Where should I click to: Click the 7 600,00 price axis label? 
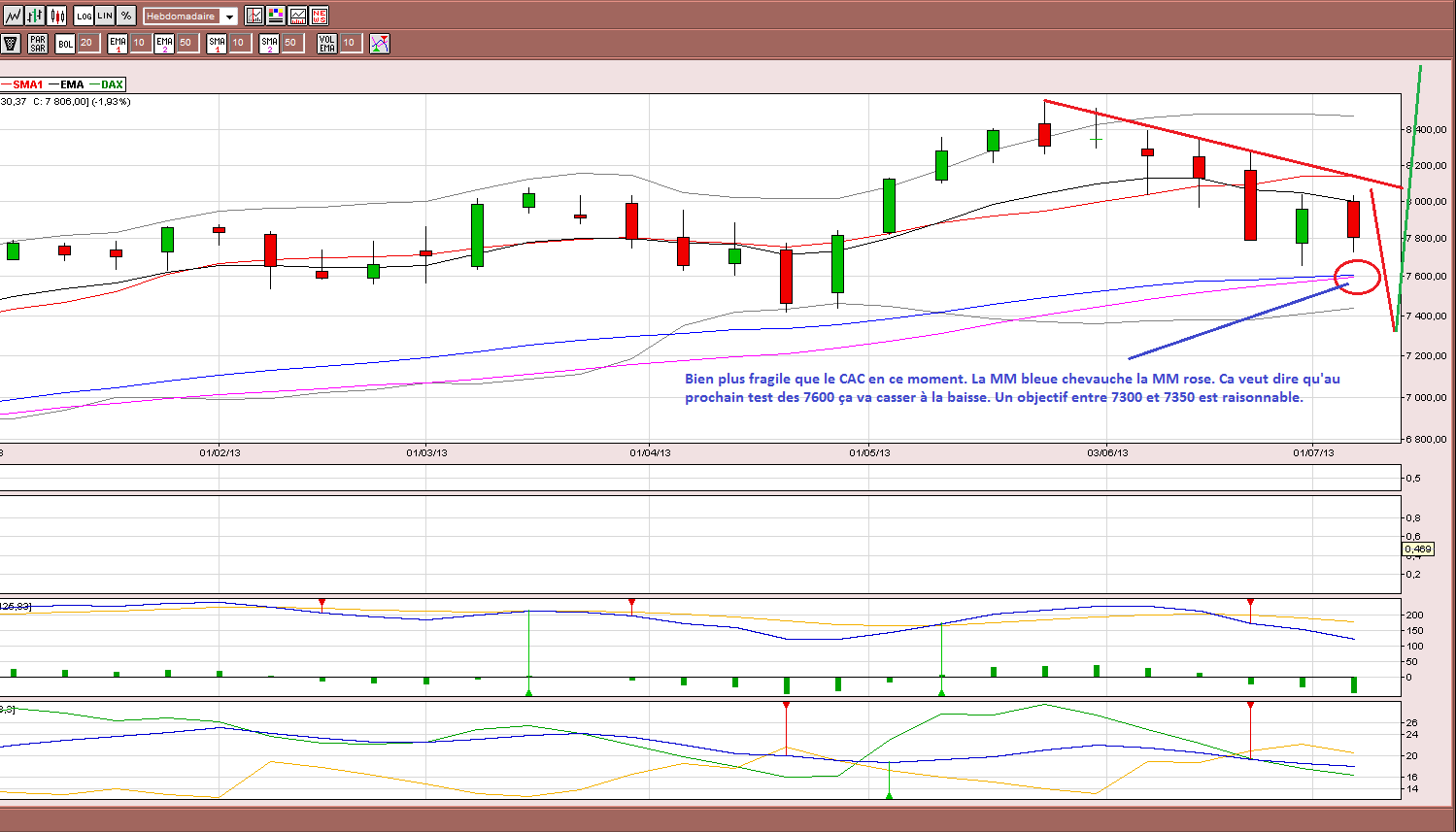[1426, 277]
